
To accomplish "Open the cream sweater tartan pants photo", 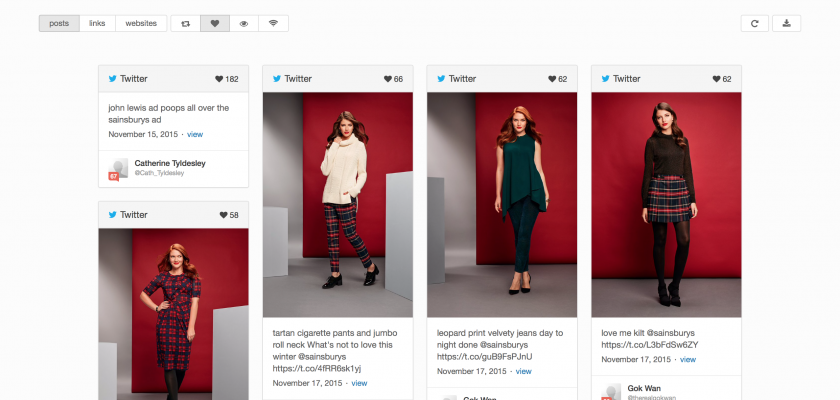I will click(338, 204).
